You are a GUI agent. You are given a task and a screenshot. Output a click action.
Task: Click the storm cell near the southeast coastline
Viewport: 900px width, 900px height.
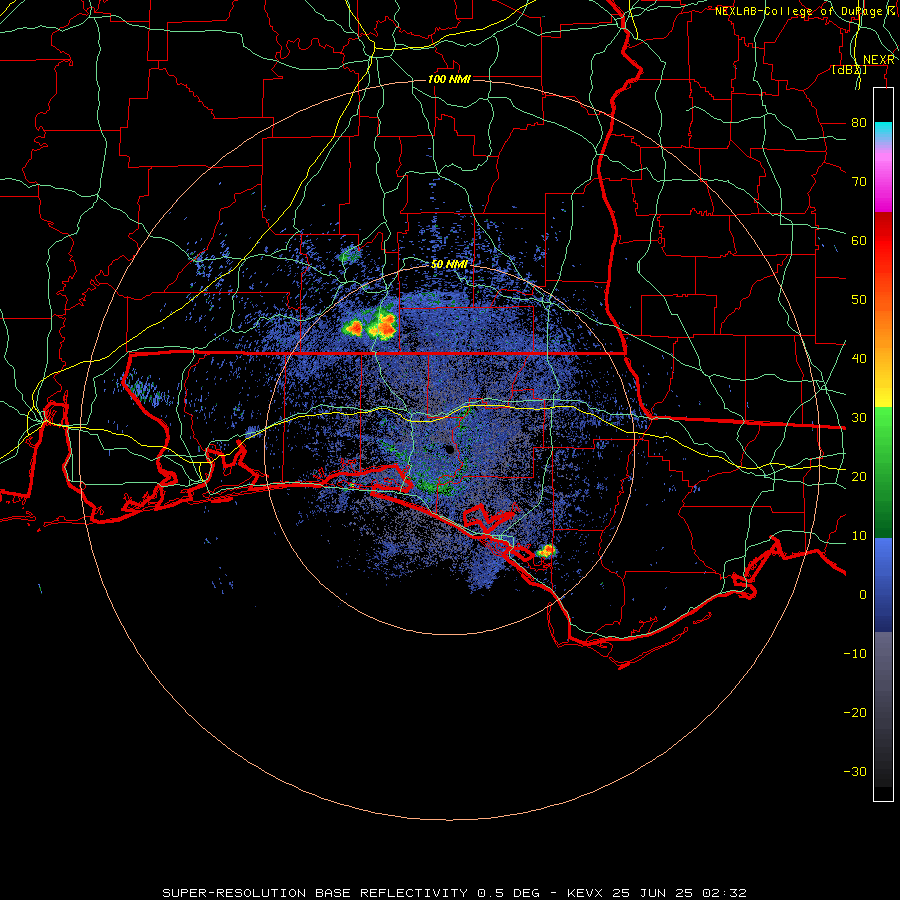click(x=546, y=551)
